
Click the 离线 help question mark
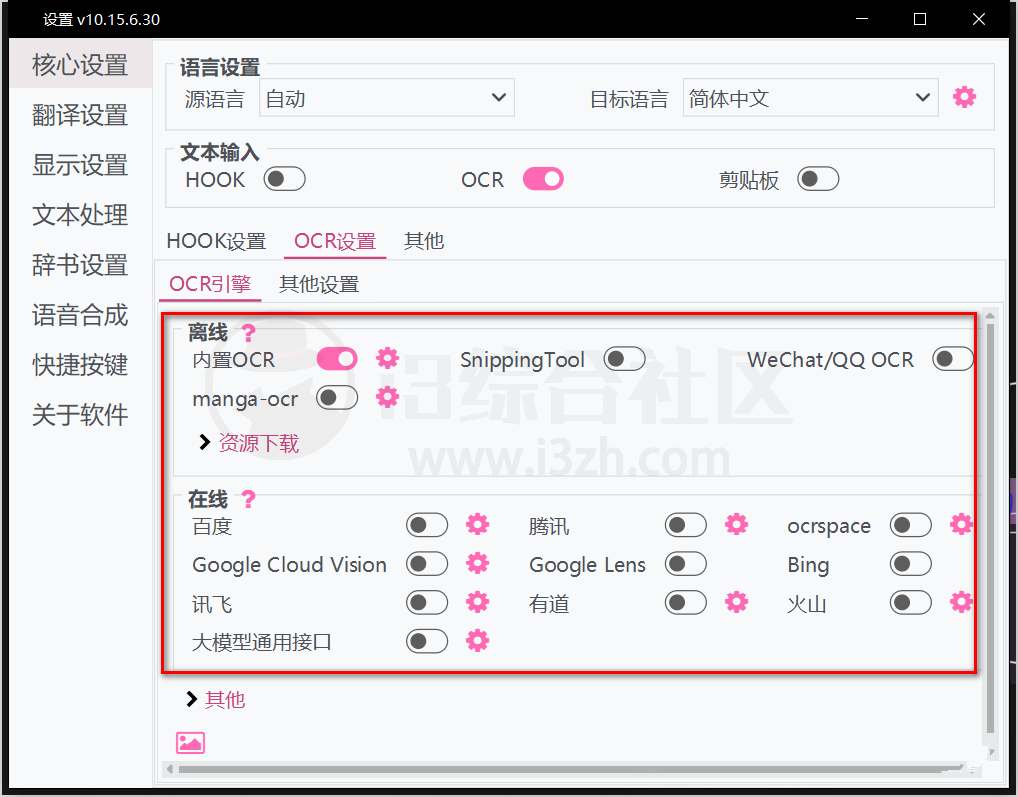[248, 333]
